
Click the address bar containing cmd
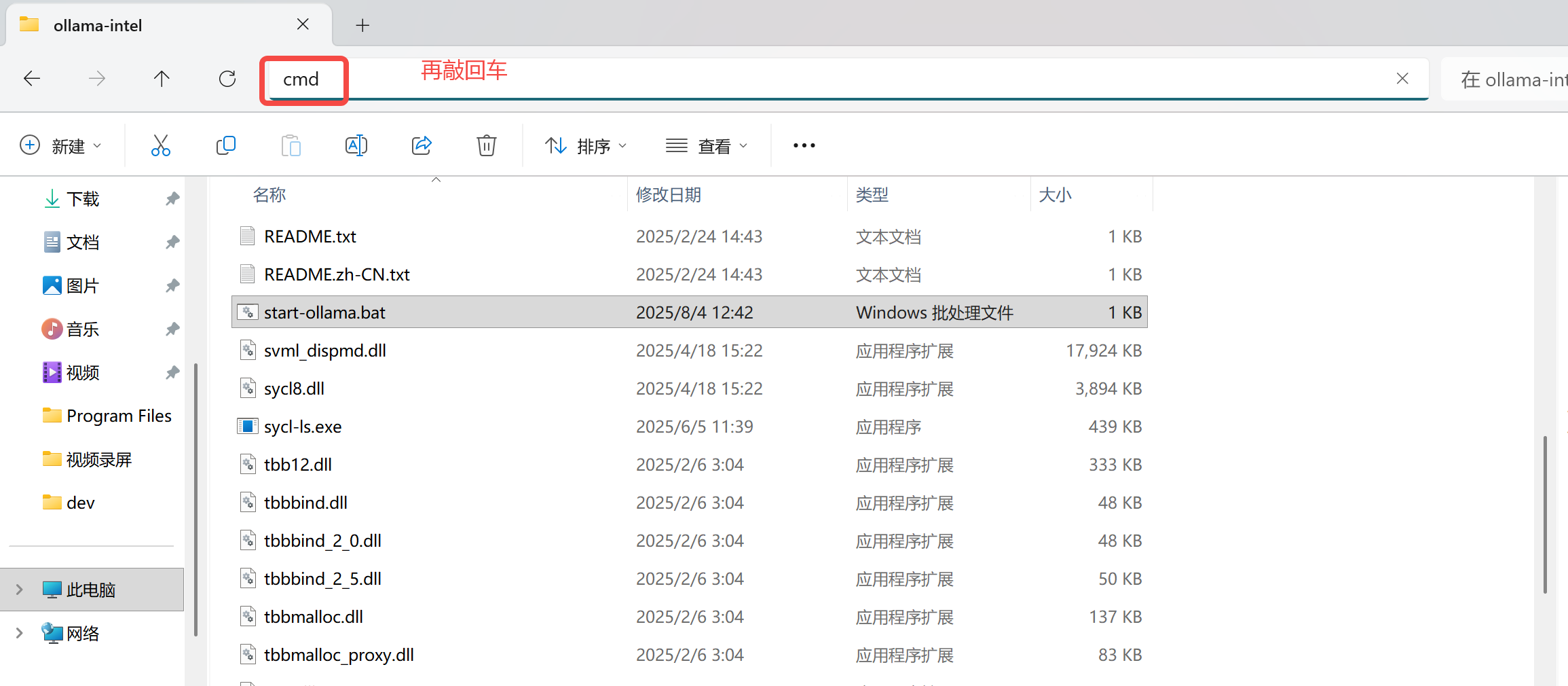tap(847, 79)
